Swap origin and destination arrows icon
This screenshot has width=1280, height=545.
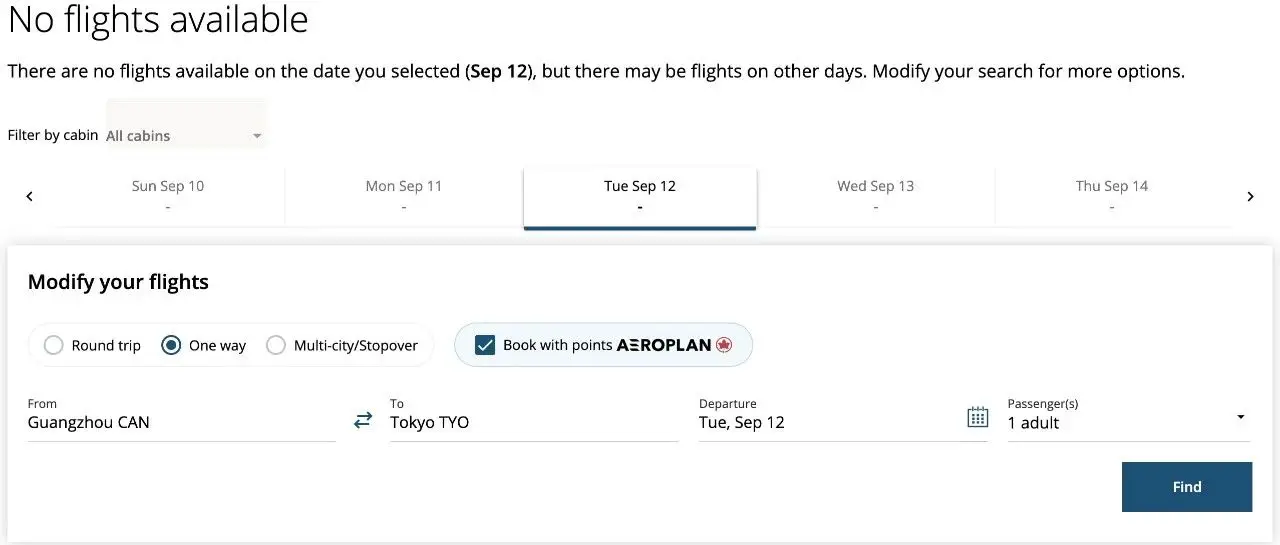[x=363, y=421]
